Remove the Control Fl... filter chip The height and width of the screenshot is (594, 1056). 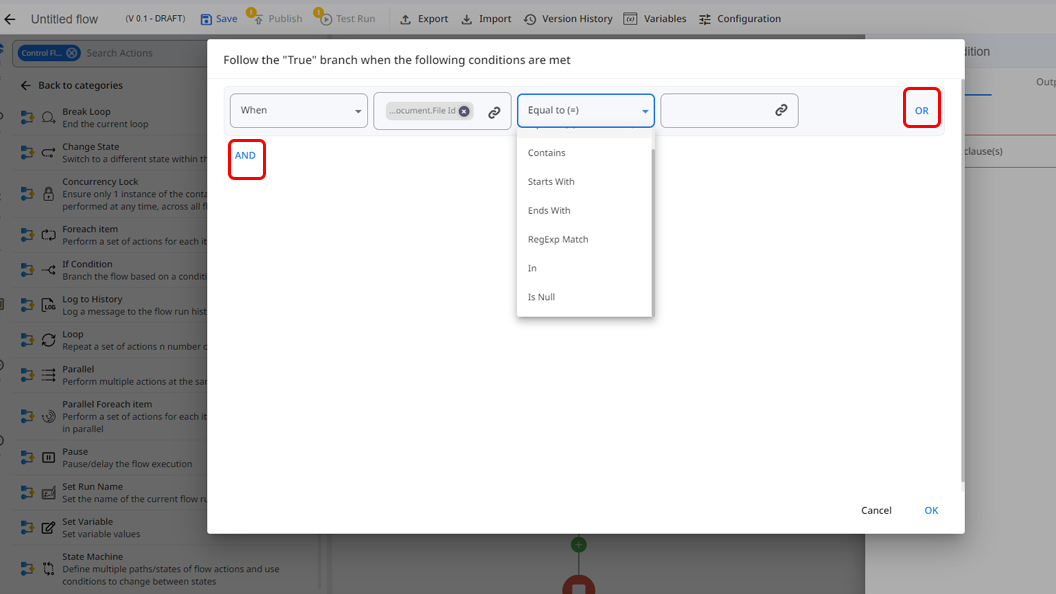tap(71, 53)
